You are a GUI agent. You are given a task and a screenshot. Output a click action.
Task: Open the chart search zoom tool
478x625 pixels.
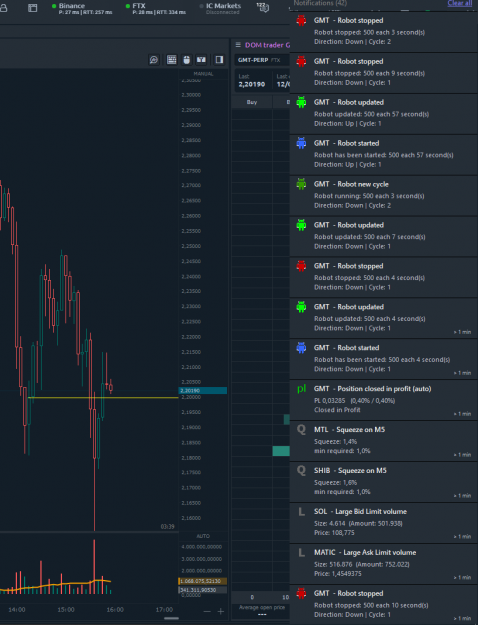pos(153,60)
